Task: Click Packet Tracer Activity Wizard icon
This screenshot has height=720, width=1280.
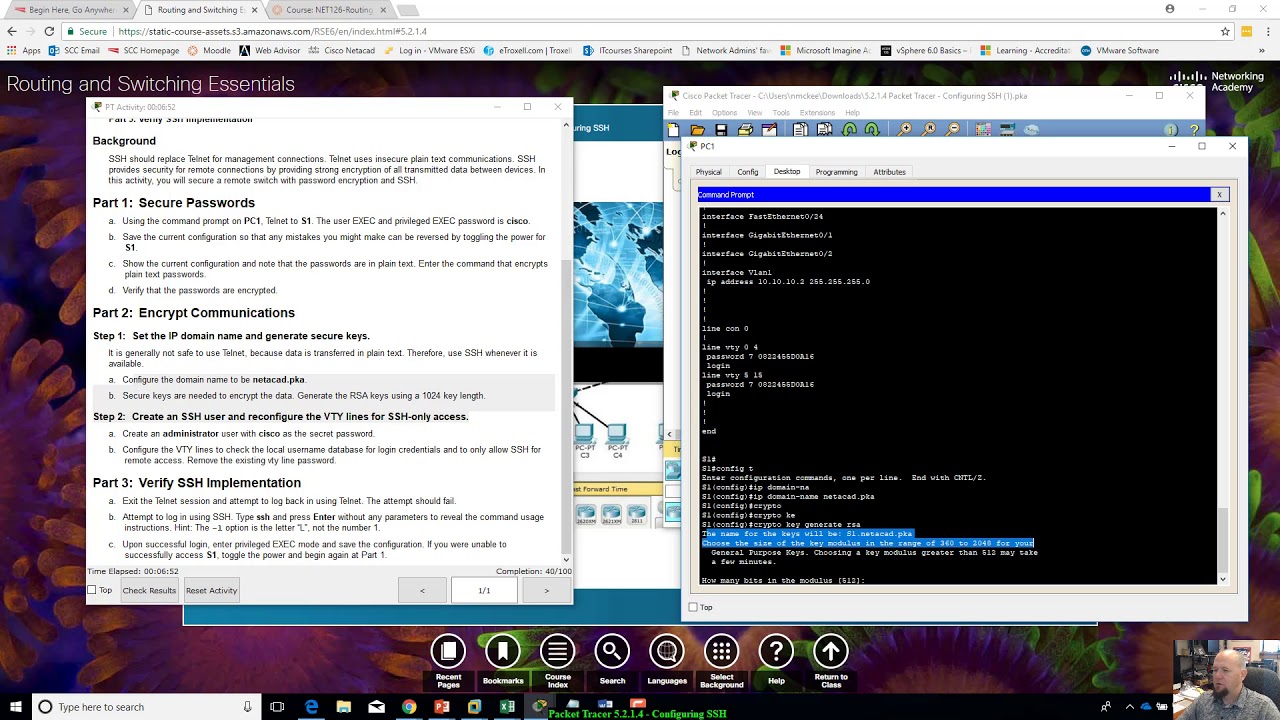Action: point(769,130)
